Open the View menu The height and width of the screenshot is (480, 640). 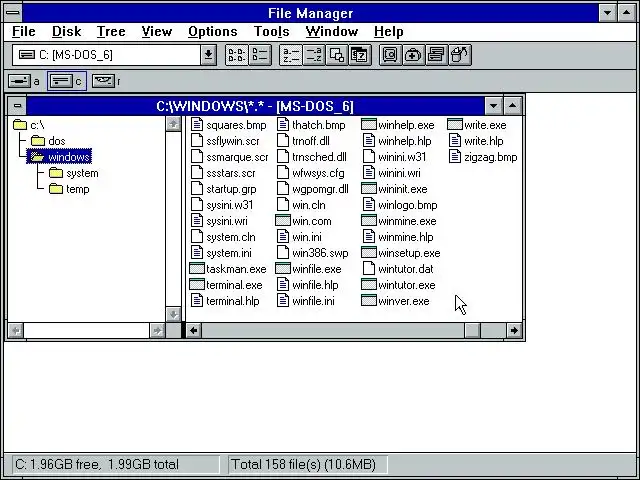[157, 31]
